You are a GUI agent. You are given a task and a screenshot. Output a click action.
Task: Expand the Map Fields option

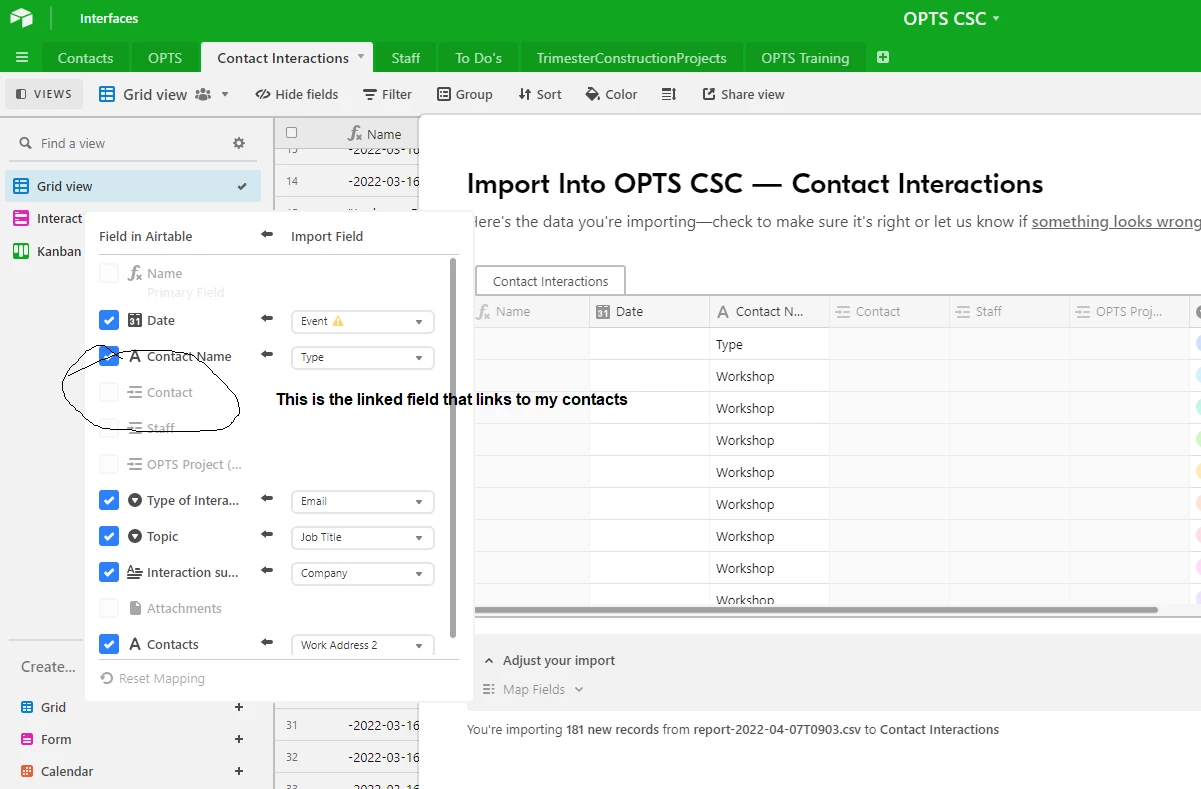tap(533, 689)
